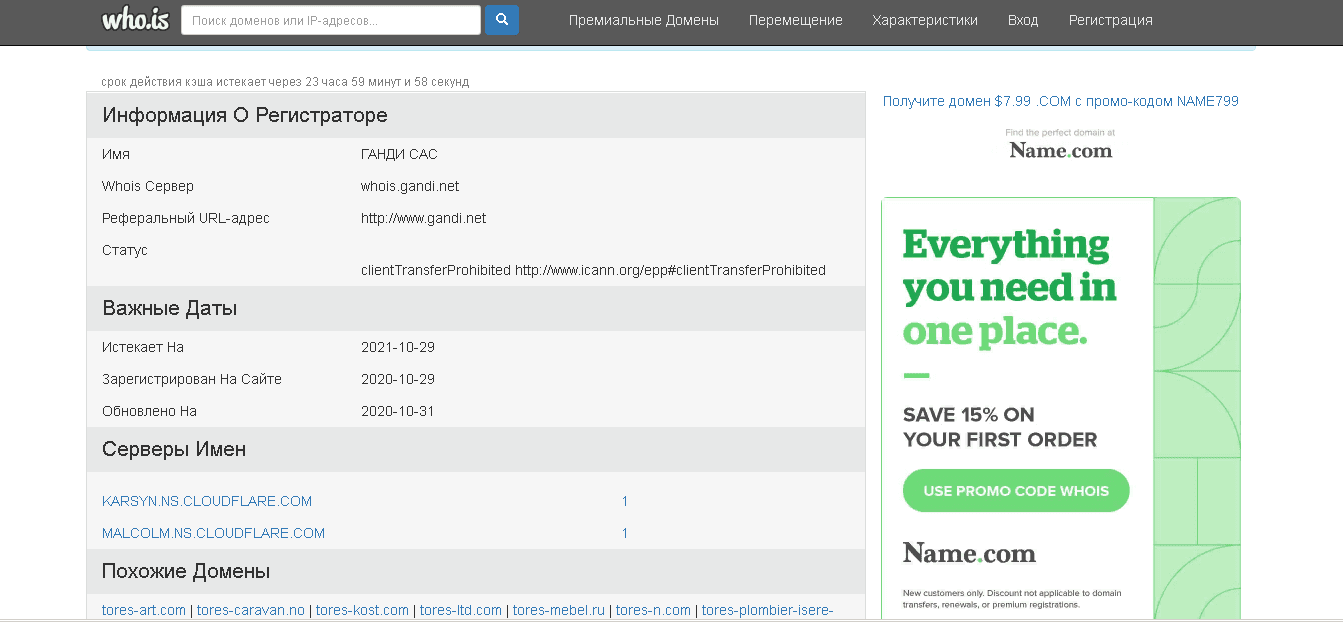Open the Премиальные Домены menu item
The width and height of the screenshot is (1343, 622).
click(x=643, y=20)
